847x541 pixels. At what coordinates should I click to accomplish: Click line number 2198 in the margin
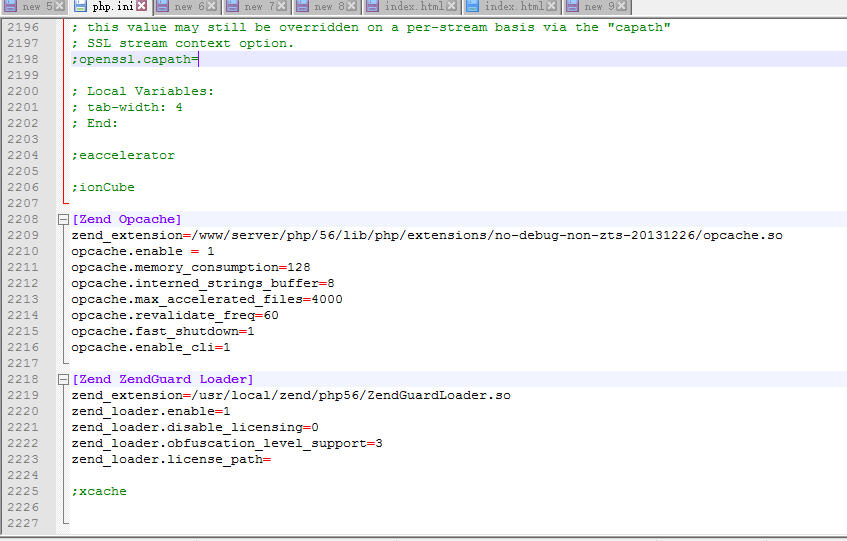click(x=23, y=59)
